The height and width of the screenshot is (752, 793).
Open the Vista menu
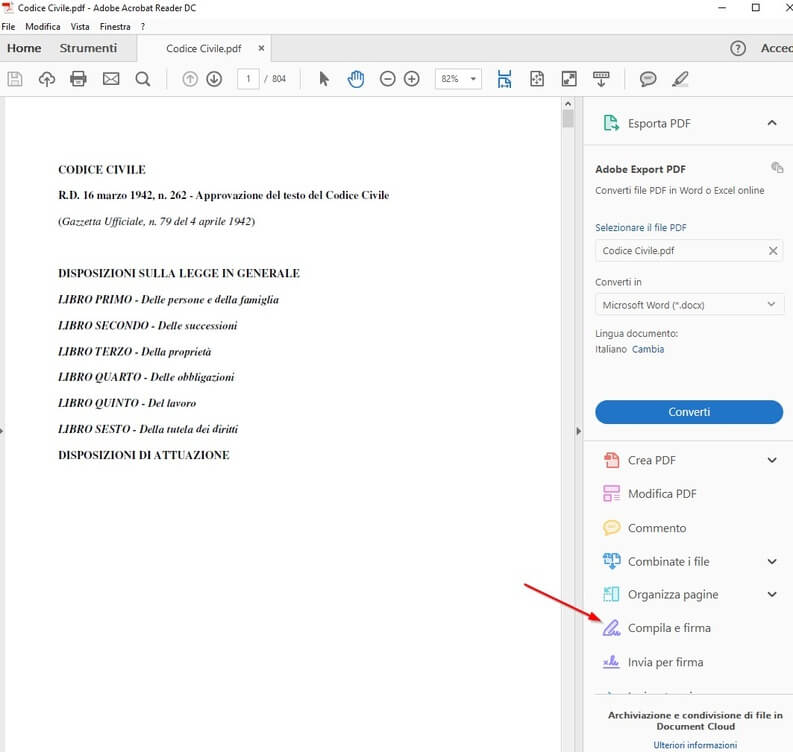80,27
